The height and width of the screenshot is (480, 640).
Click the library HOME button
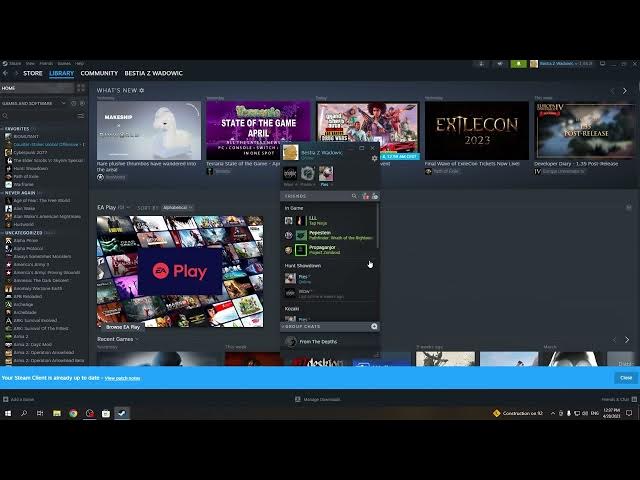tap(38, 88)
